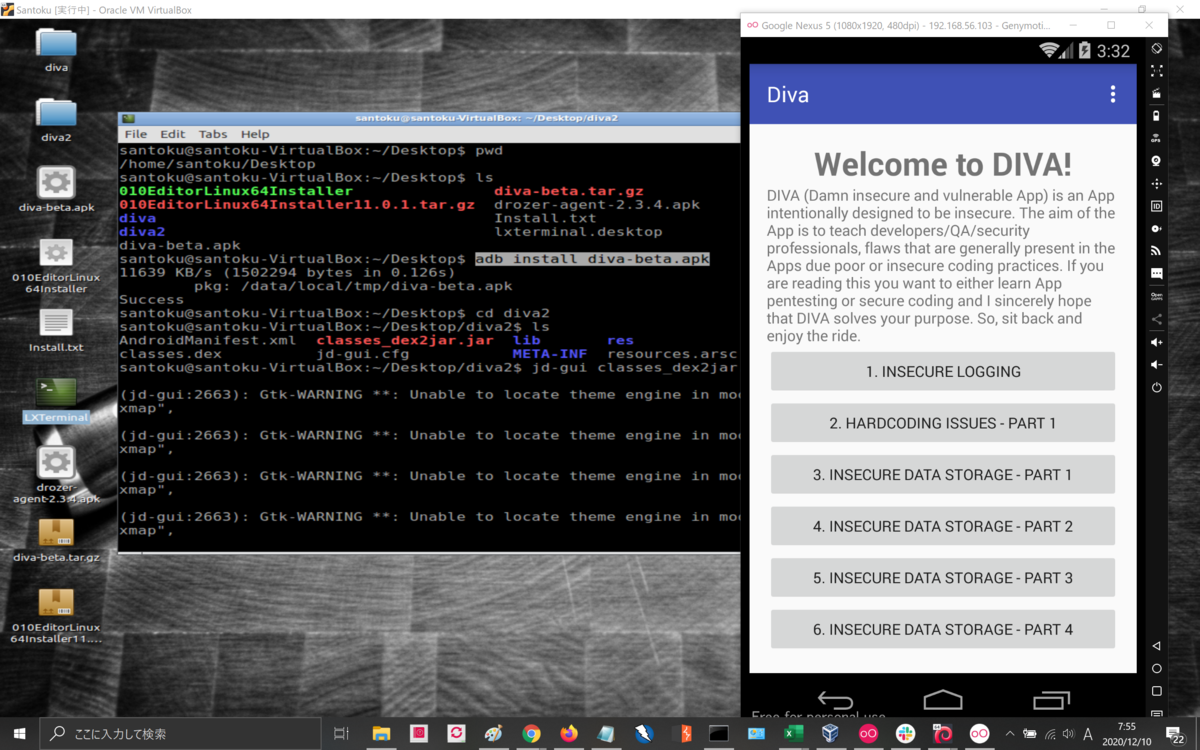Open the Genymotion device ID widget
Screen dimensions: 1200x750
click(1156, 206)
